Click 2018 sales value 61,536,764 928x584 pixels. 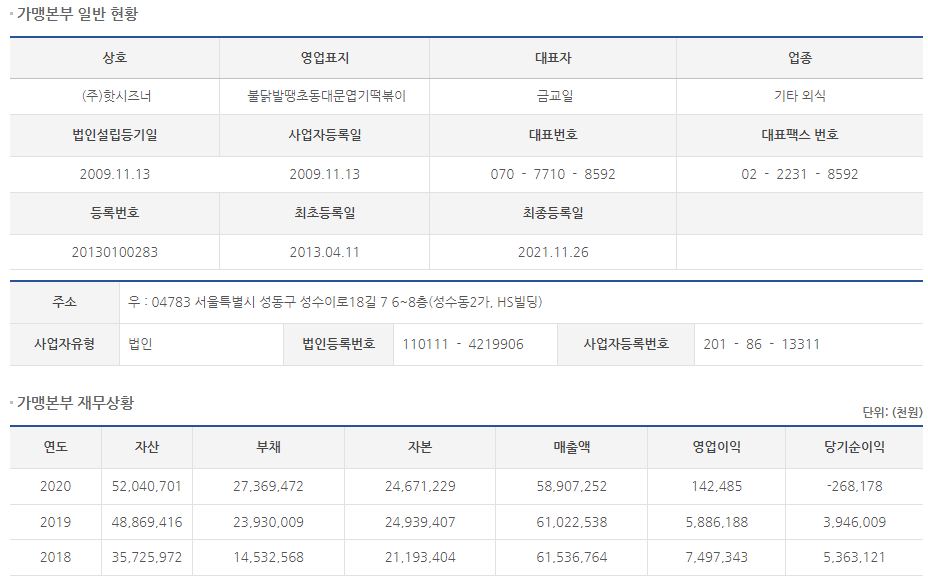tap(572, 557)
